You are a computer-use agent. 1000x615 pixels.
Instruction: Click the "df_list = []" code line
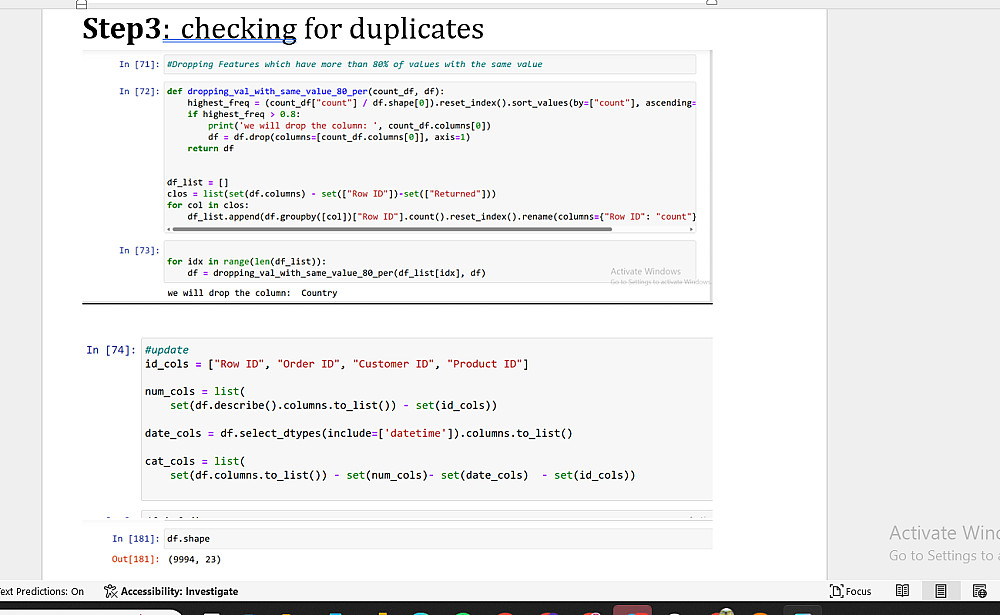tap(198, 182)
